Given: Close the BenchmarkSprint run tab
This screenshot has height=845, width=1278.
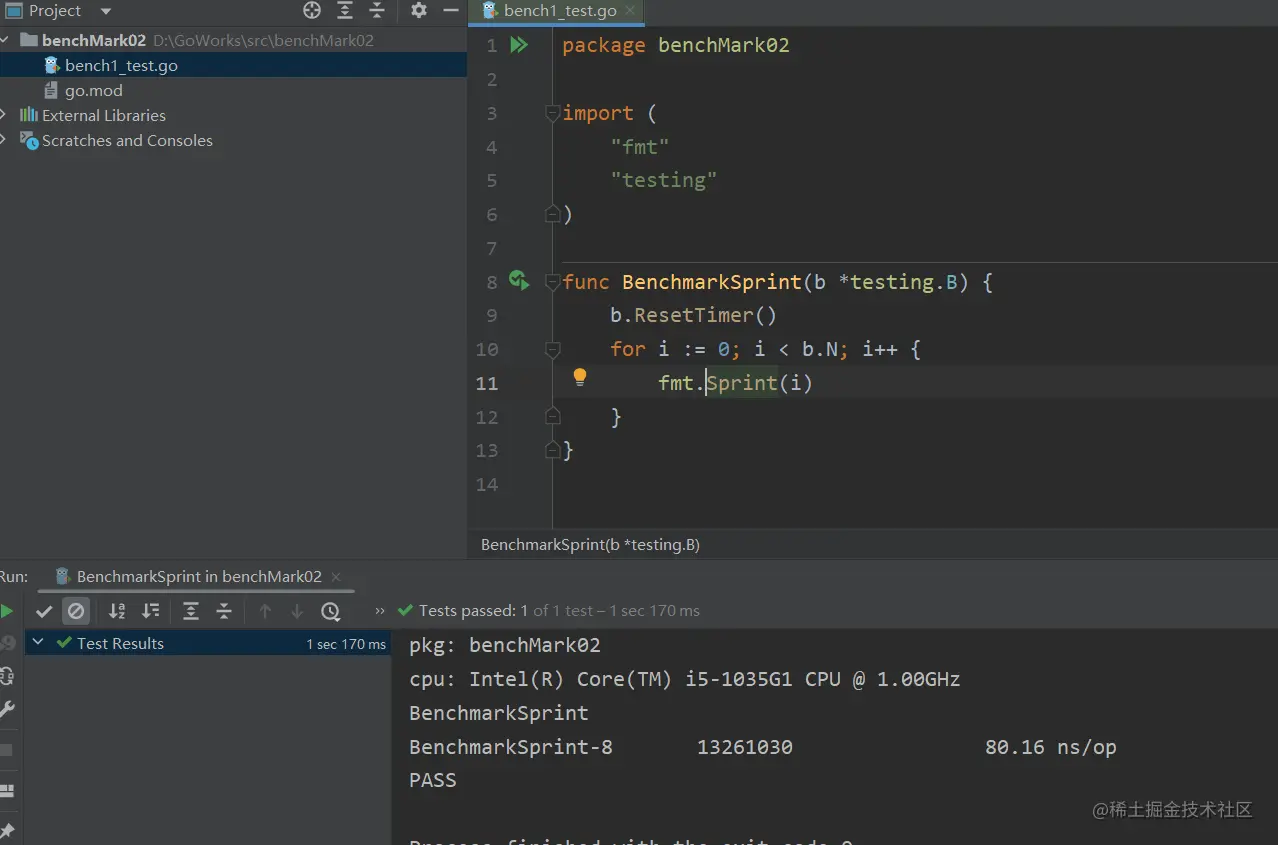Looking at the screenshot, I should pos(336,577).
